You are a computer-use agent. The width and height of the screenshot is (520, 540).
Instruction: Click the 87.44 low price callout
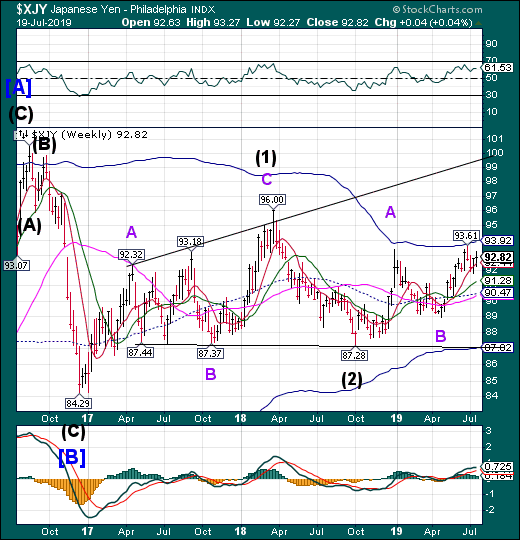tap(140, 353)
